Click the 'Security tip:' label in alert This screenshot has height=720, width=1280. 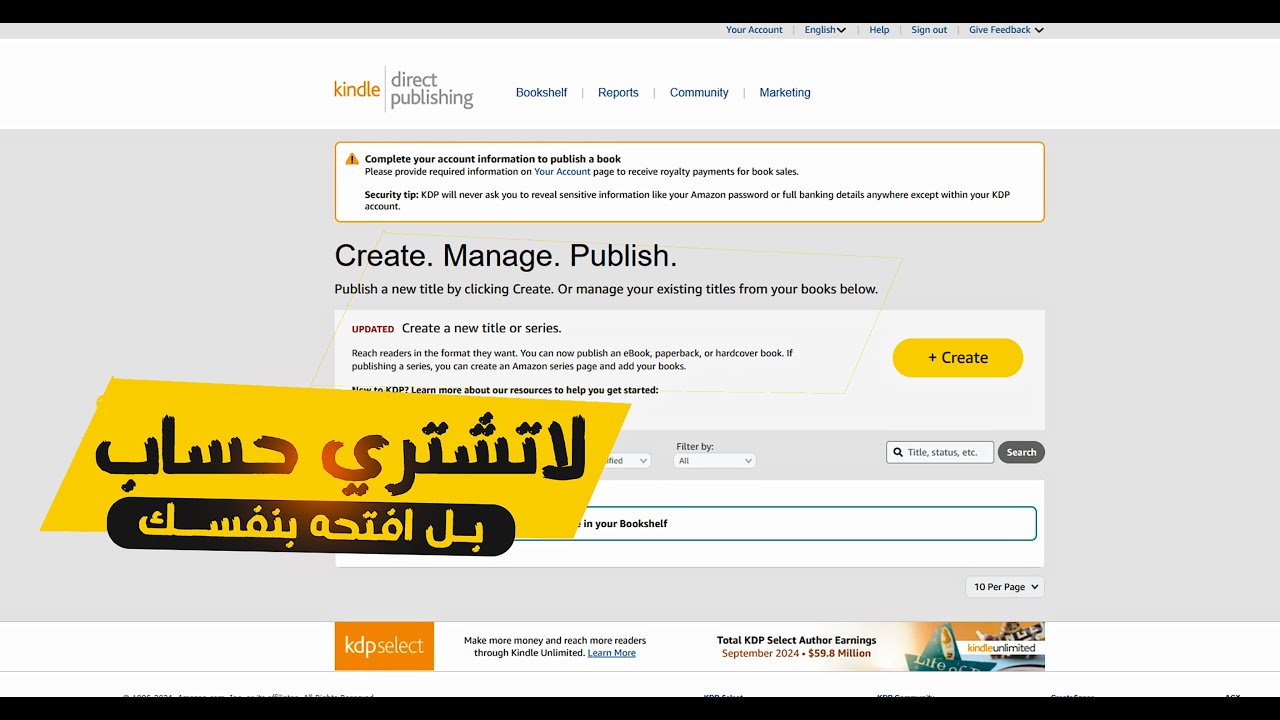click(x=391, y=195)
